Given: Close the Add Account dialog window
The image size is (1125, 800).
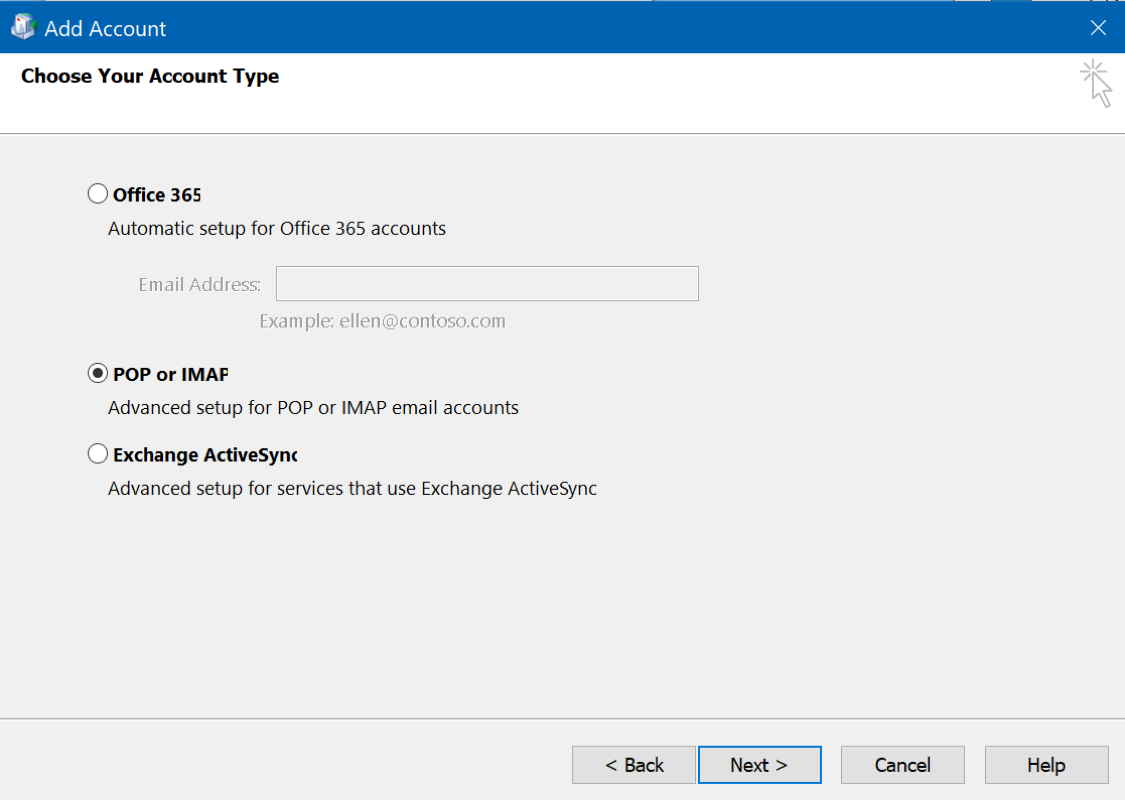Looking at the screenshot, I should [1098, 28].
